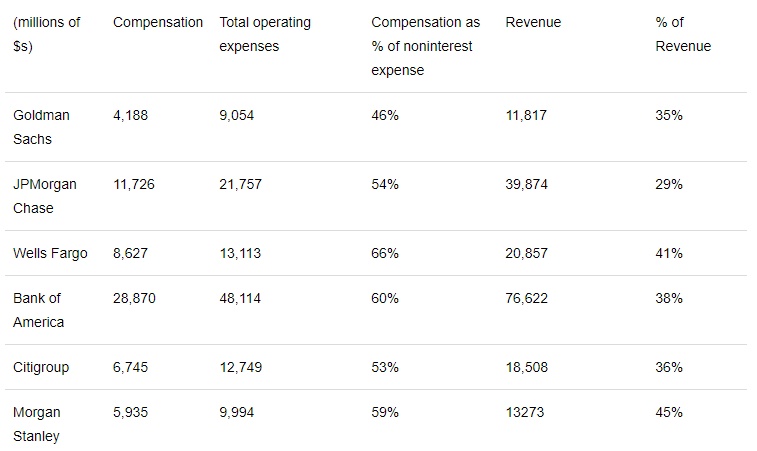Image resolution: width=757 pixels, height=451 pixels.
Task: Select Morgan Stanley 45% of revenue cell
Action: (x=669, y=412)
